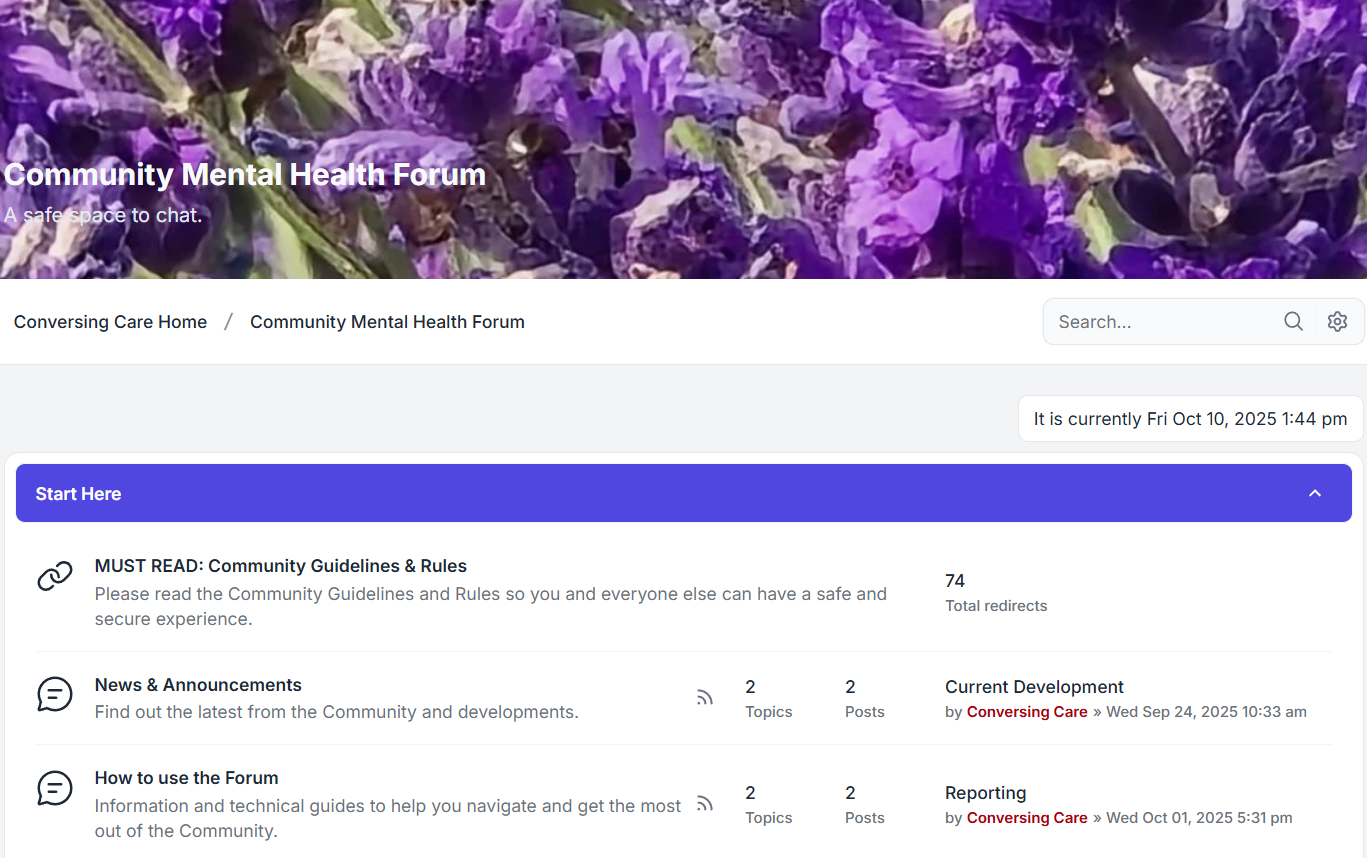Screen dimensions: 1367x858
Task: Open Conversing Care profile next to Sep 24 post
Action: (x=1027, y=712)
